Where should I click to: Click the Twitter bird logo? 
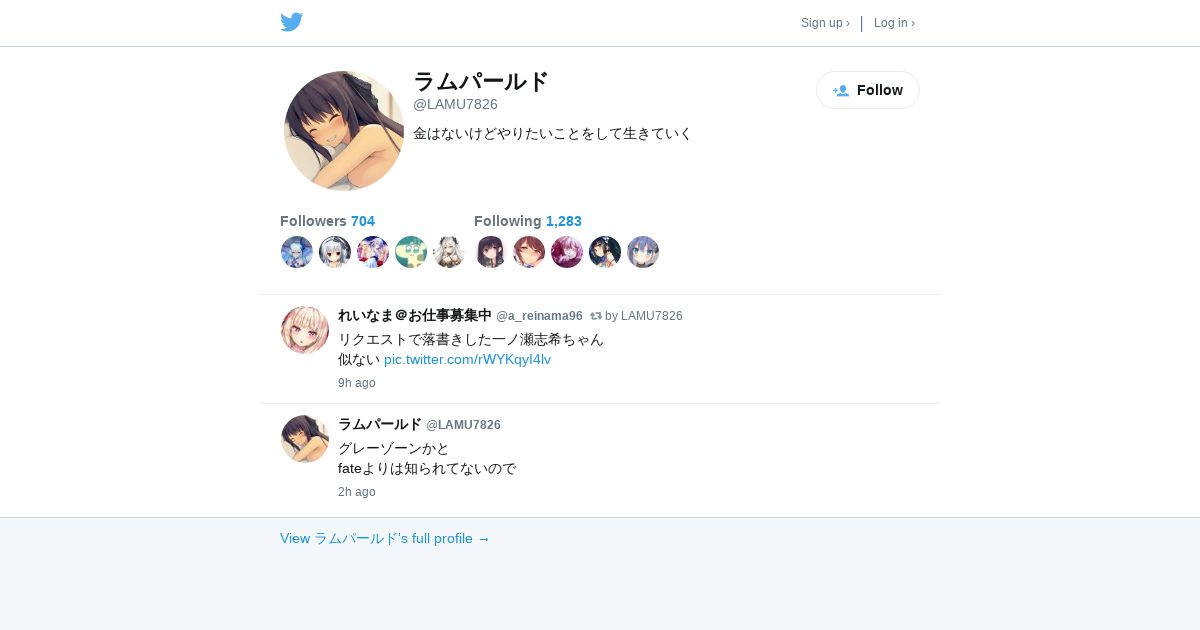pos(291,22)
